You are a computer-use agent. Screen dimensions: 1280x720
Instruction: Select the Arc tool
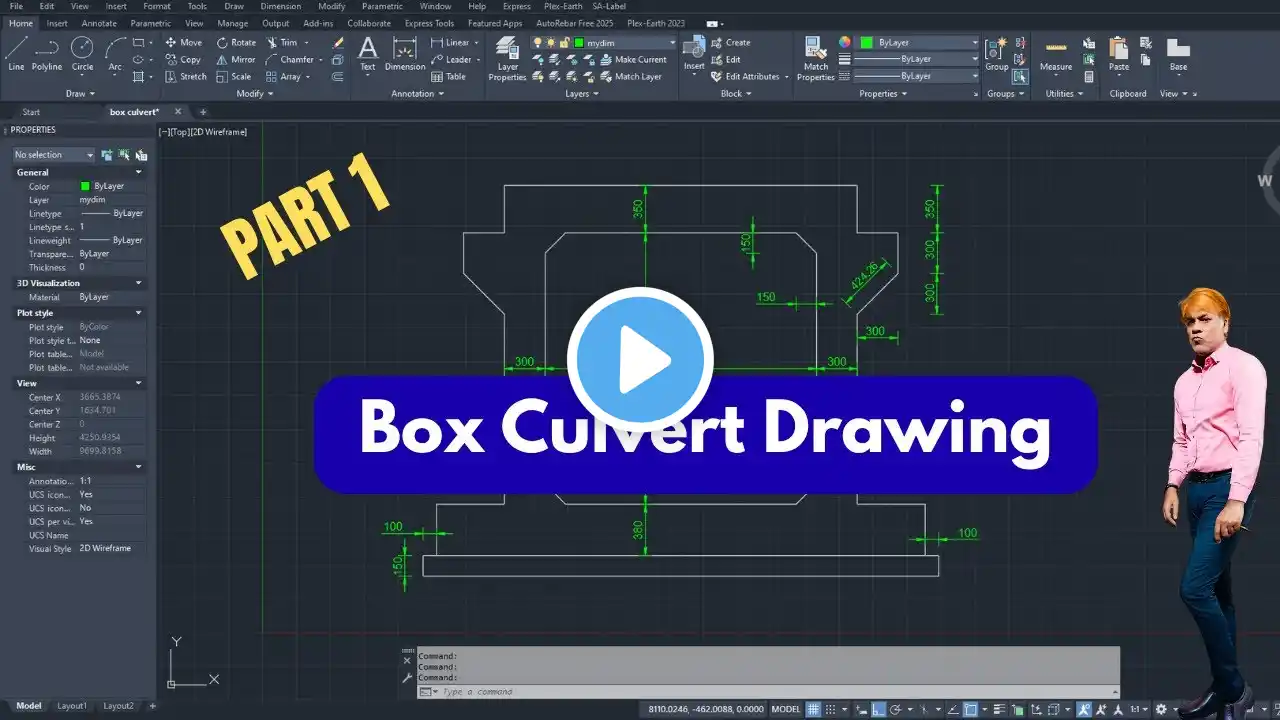(x=115, y=54)
